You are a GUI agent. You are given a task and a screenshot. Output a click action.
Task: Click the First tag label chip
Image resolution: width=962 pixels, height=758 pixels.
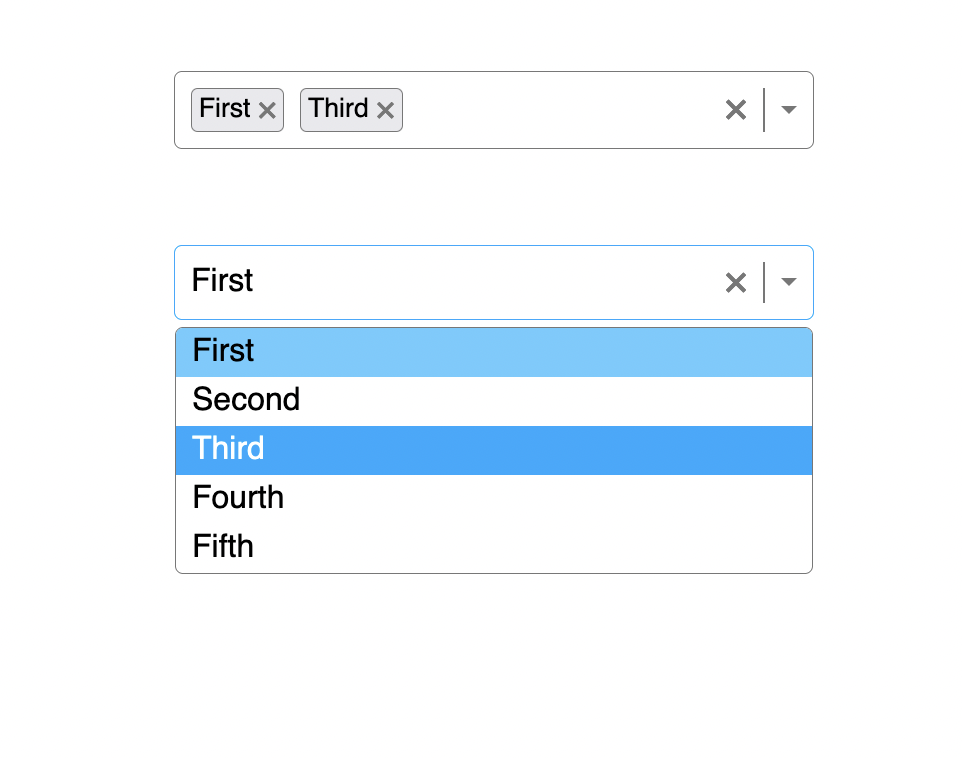click(225, 109)
